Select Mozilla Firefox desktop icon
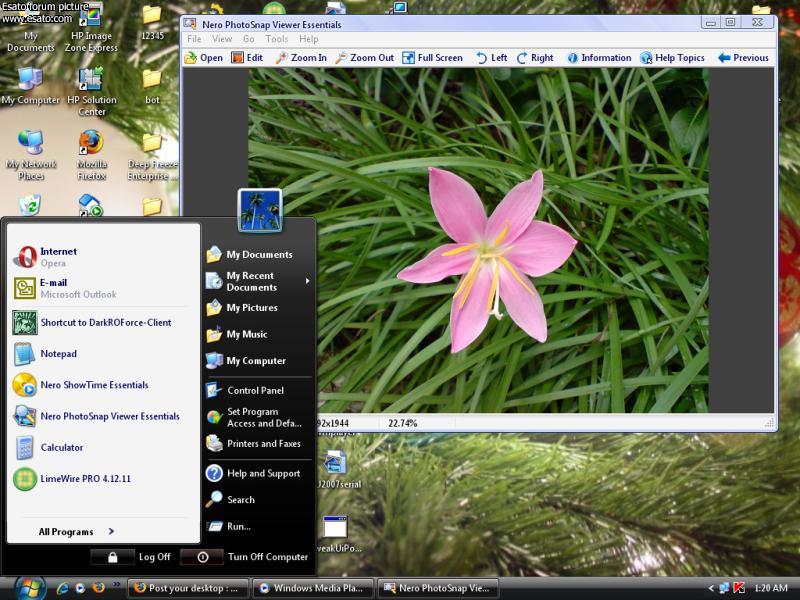The width and height of the screenshot is (800, 600). [92, 156]
